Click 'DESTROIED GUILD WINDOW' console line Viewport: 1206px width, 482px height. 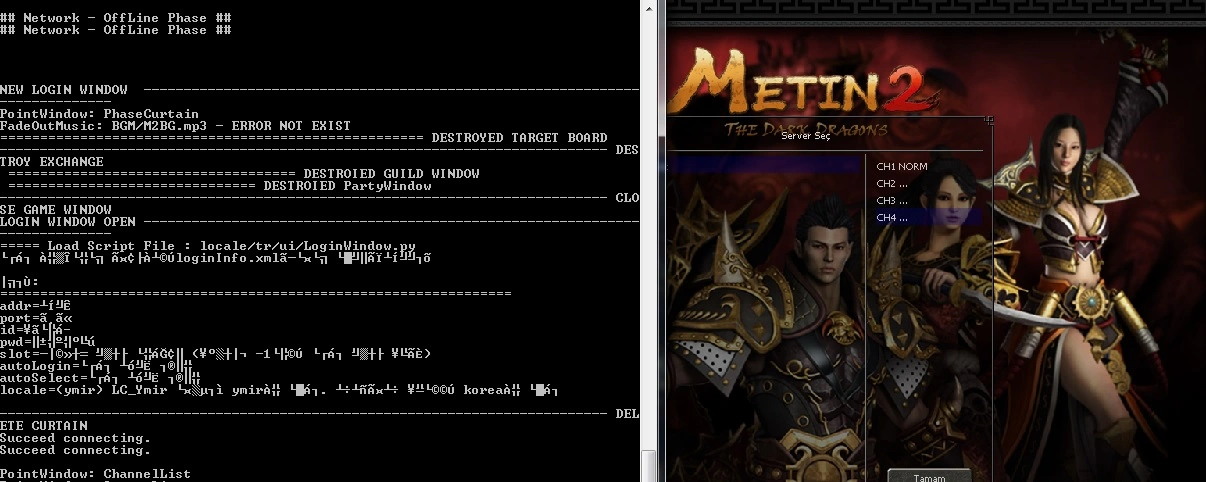click(391, 174)
